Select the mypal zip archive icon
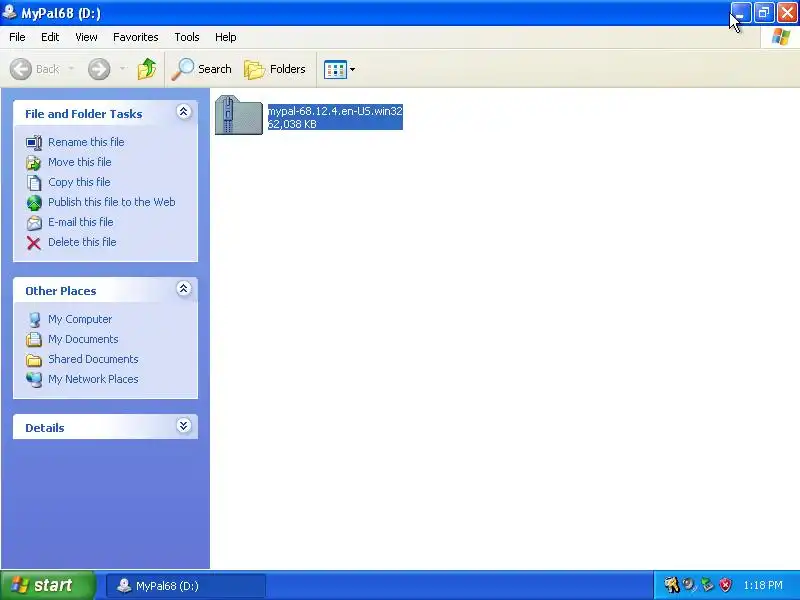Viewport: 800px width, 600px height. coord(239,115)
